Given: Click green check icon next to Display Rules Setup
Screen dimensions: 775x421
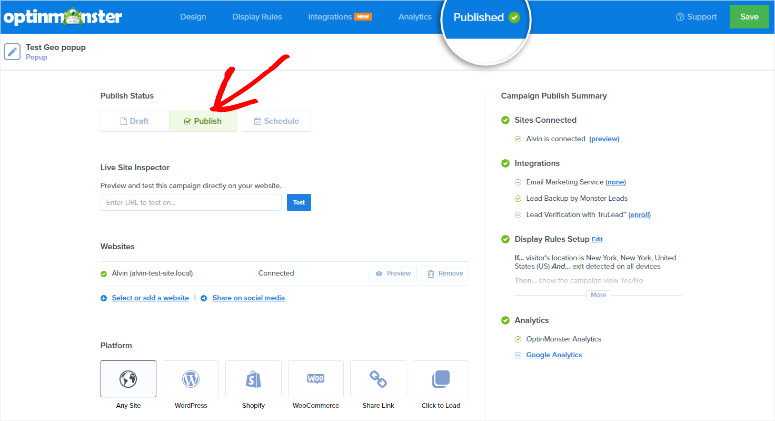Looking at the screenshot, I should [x=505, y=239].
